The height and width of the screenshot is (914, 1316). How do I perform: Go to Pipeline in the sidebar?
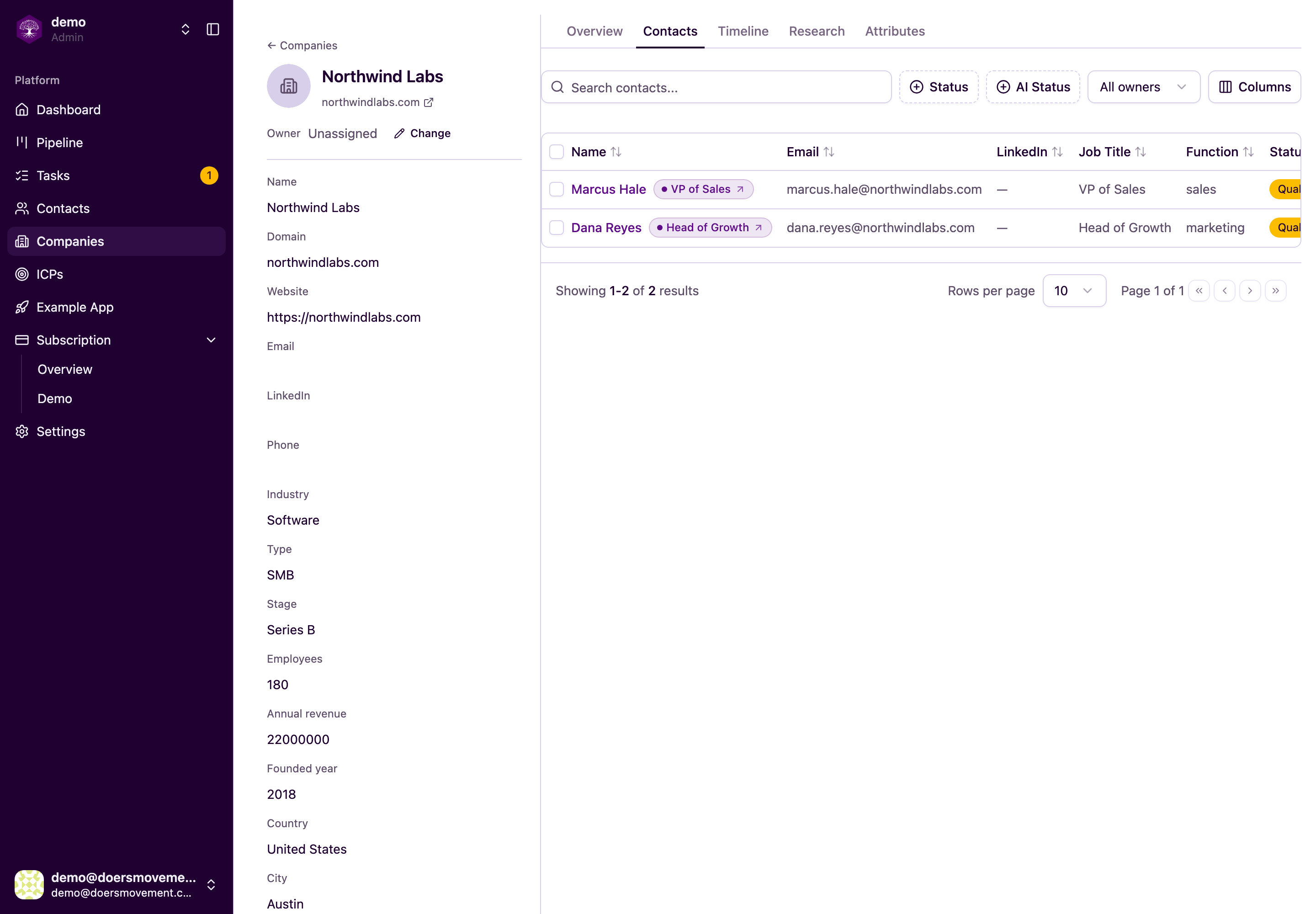pyautogui.click(x=116, y=143)
